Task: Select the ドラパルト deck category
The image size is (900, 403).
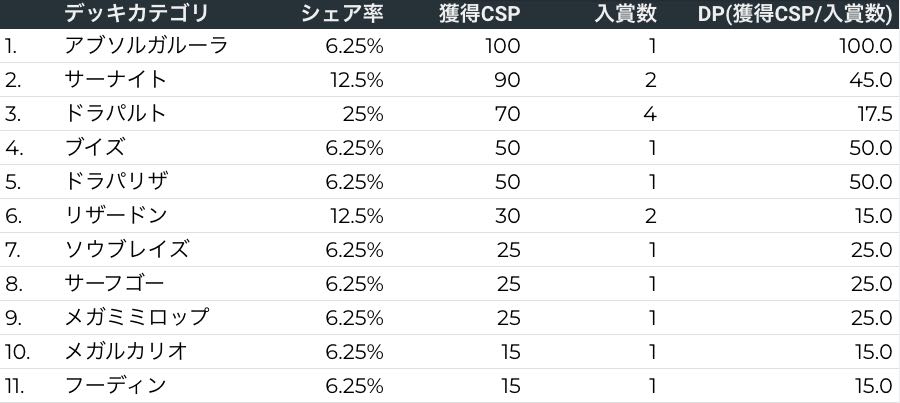Action: [x=114, y=114]
